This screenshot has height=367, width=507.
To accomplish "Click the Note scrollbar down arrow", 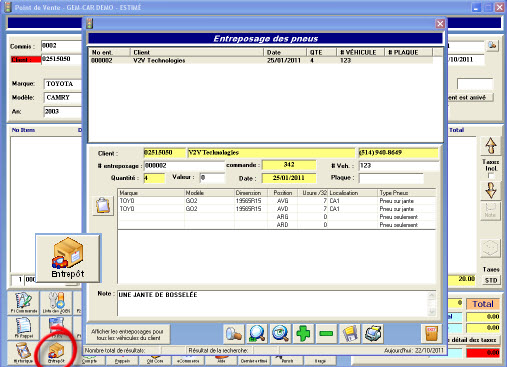I will pos(432,312).
